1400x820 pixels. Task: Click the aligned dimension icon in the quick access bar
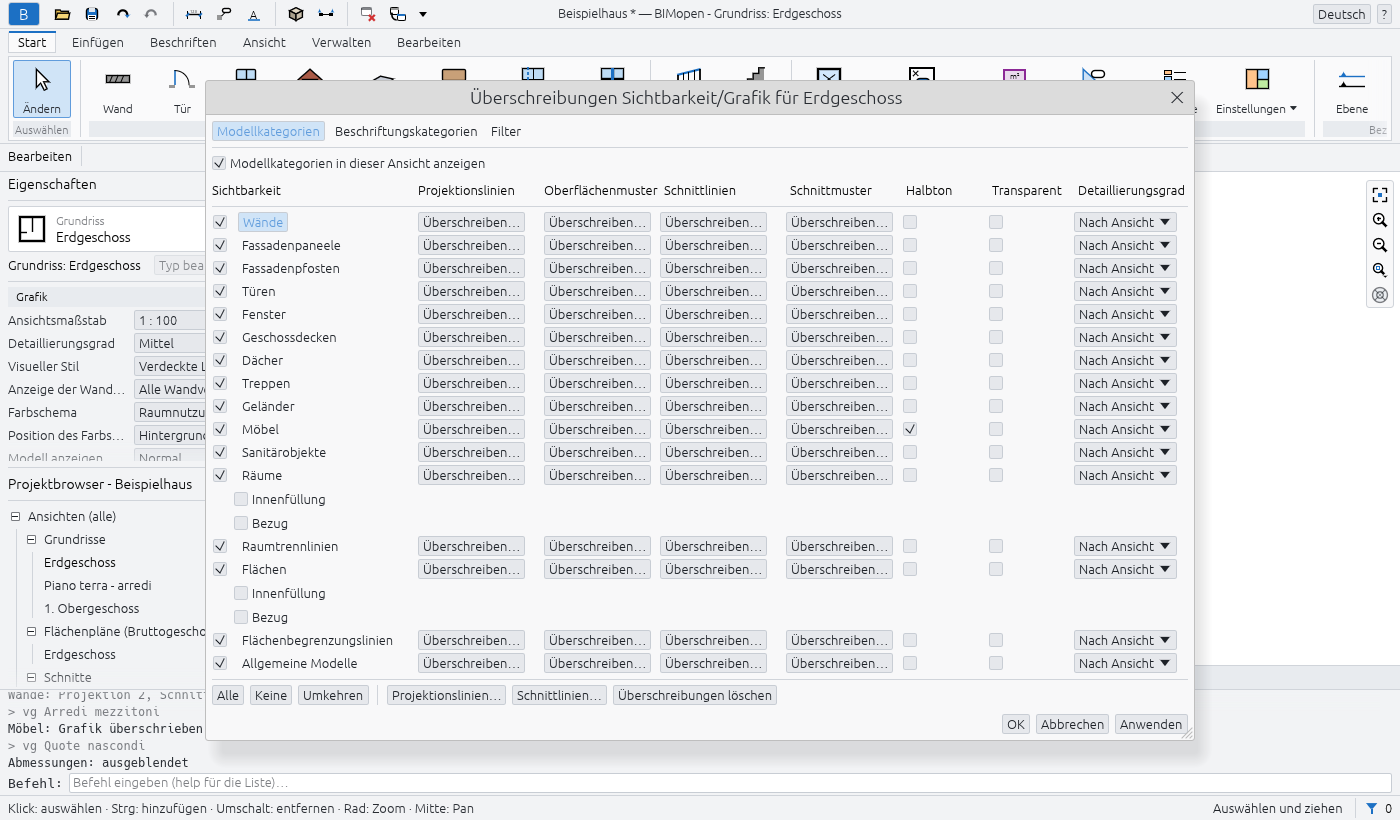tap(194, 14)
